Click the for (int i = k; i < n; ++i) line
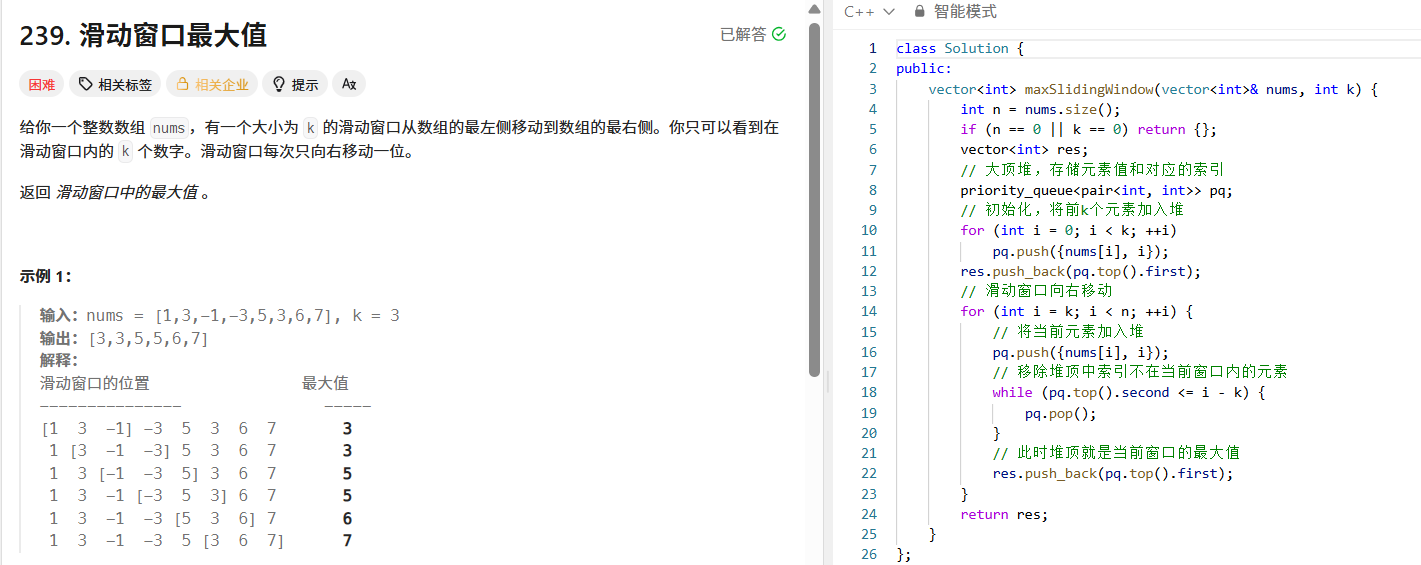 pos(1076,311)
